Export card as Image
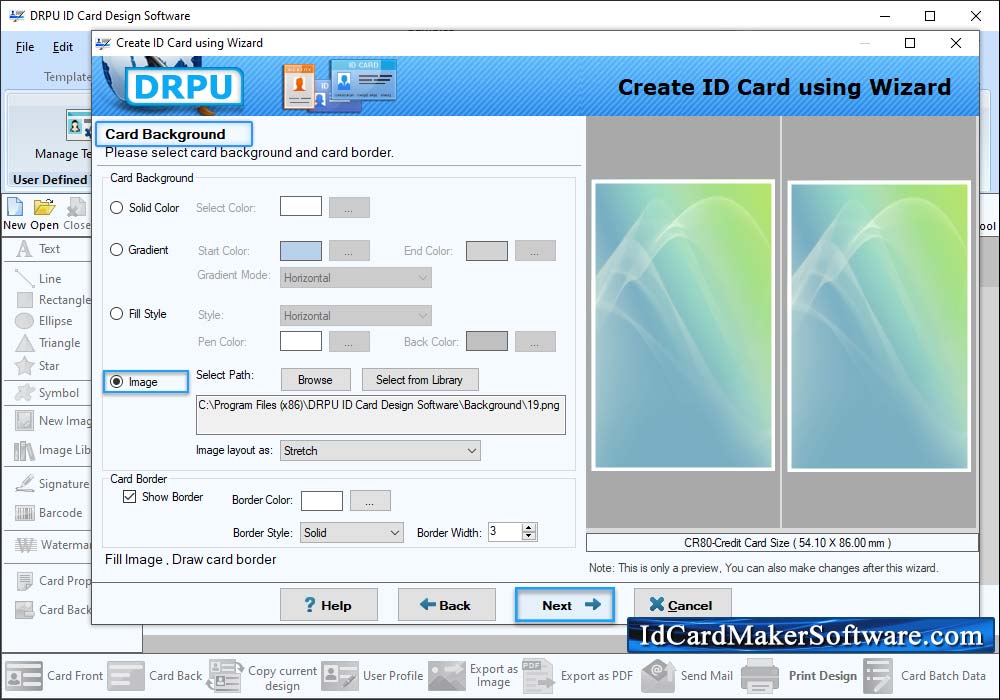The image size is (1000, 700). (x=473, y=676)
